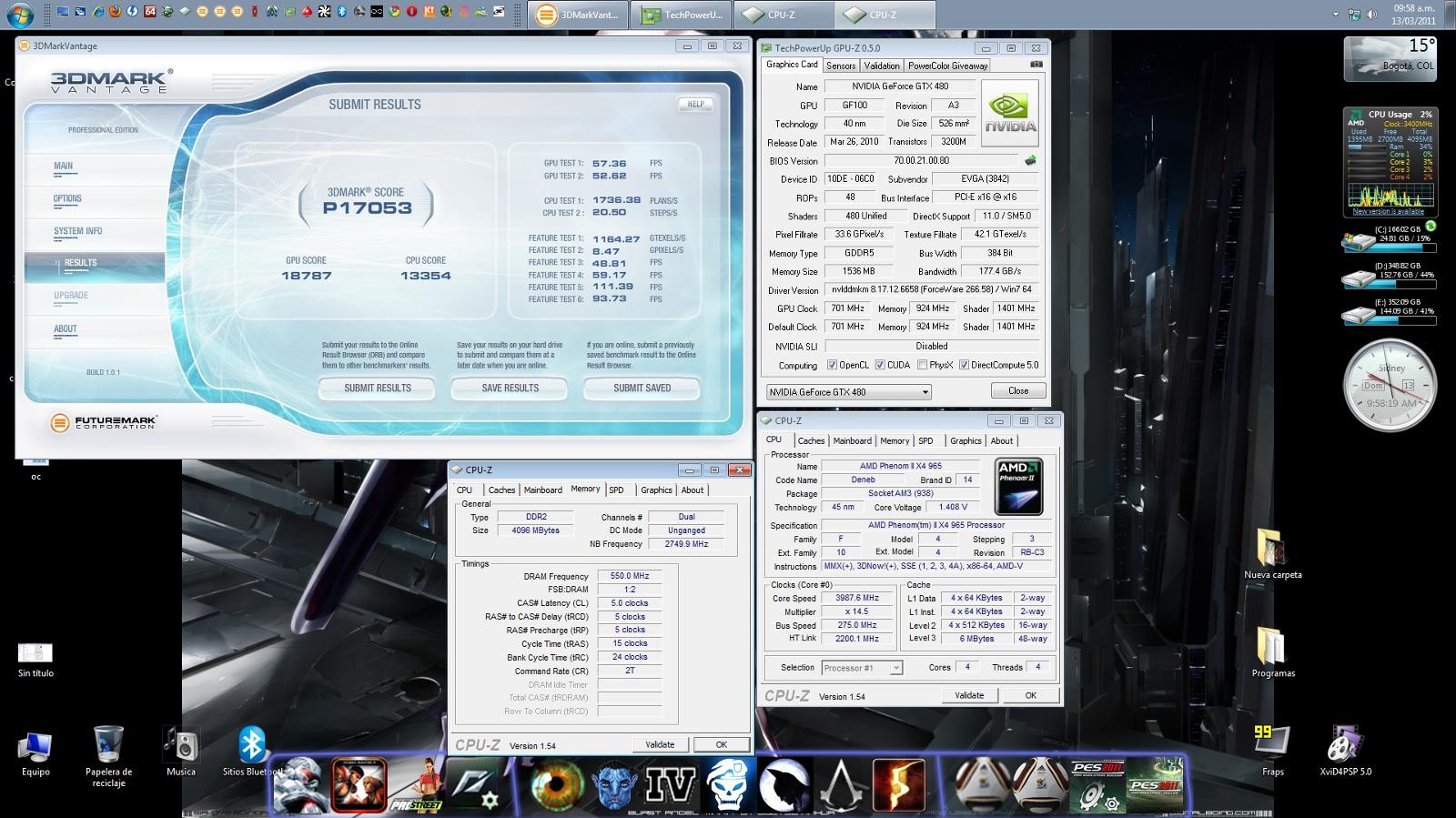
Task: Click Sidney analog clock gadget
Action: (1390, 385)
